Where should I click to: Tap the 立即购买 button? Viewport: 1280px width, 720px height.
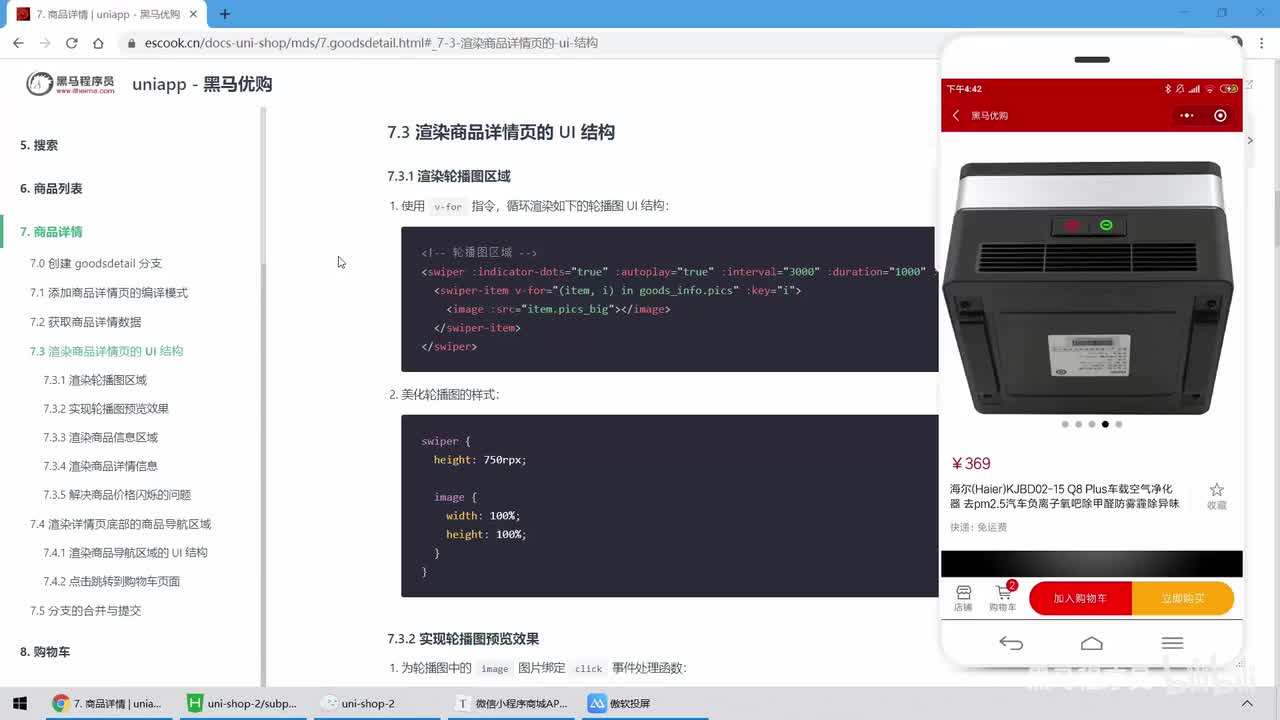pyautogui.click(x=1183, y=598)
